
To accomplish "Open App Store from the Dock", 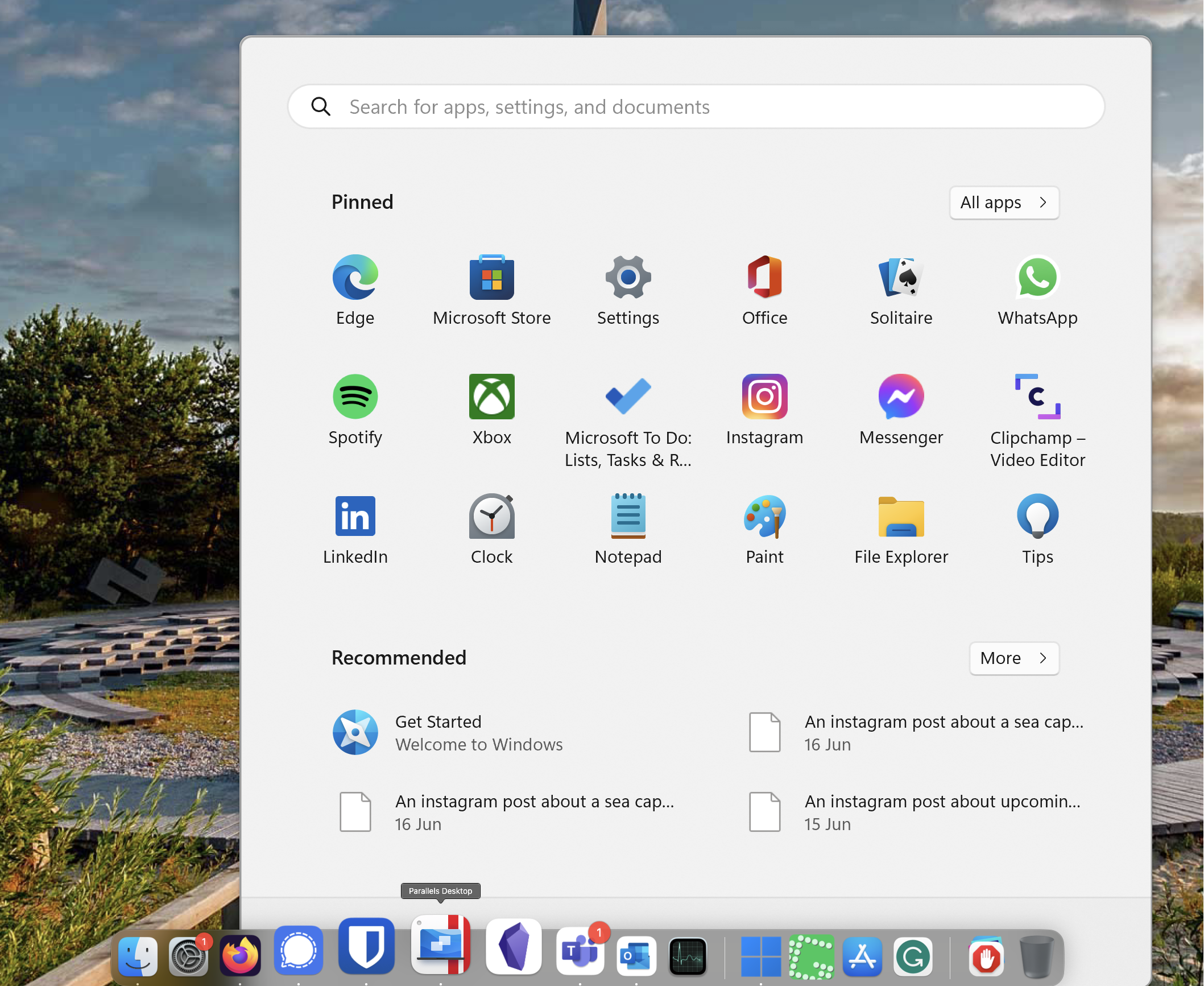I will click(x=862, y=956).
